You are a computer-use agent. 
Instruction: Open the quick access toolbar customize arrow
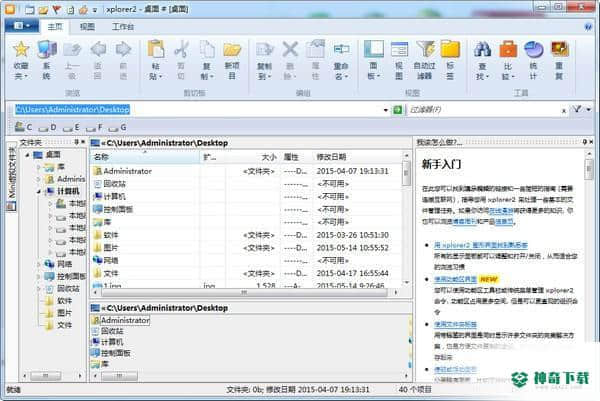click(95, 10)
